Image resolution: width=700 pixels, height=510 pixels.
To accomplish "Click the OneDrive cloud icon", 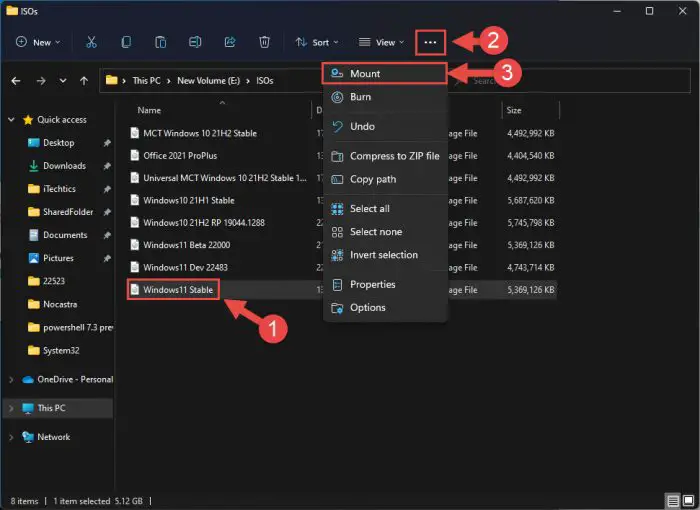I will click(28, 380).
